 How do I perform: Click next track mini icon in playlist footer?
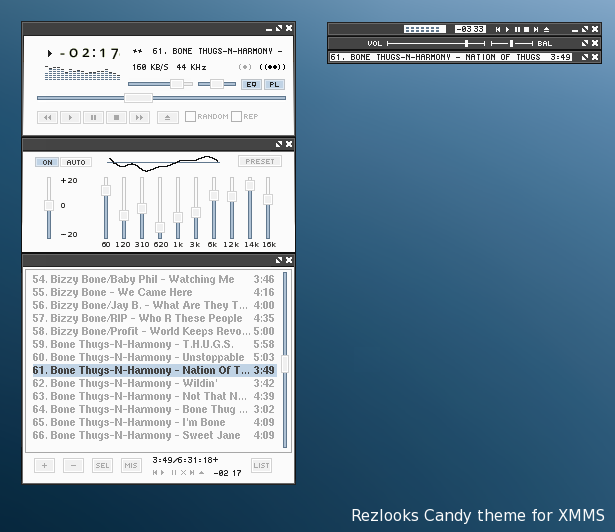pos(192,473)
